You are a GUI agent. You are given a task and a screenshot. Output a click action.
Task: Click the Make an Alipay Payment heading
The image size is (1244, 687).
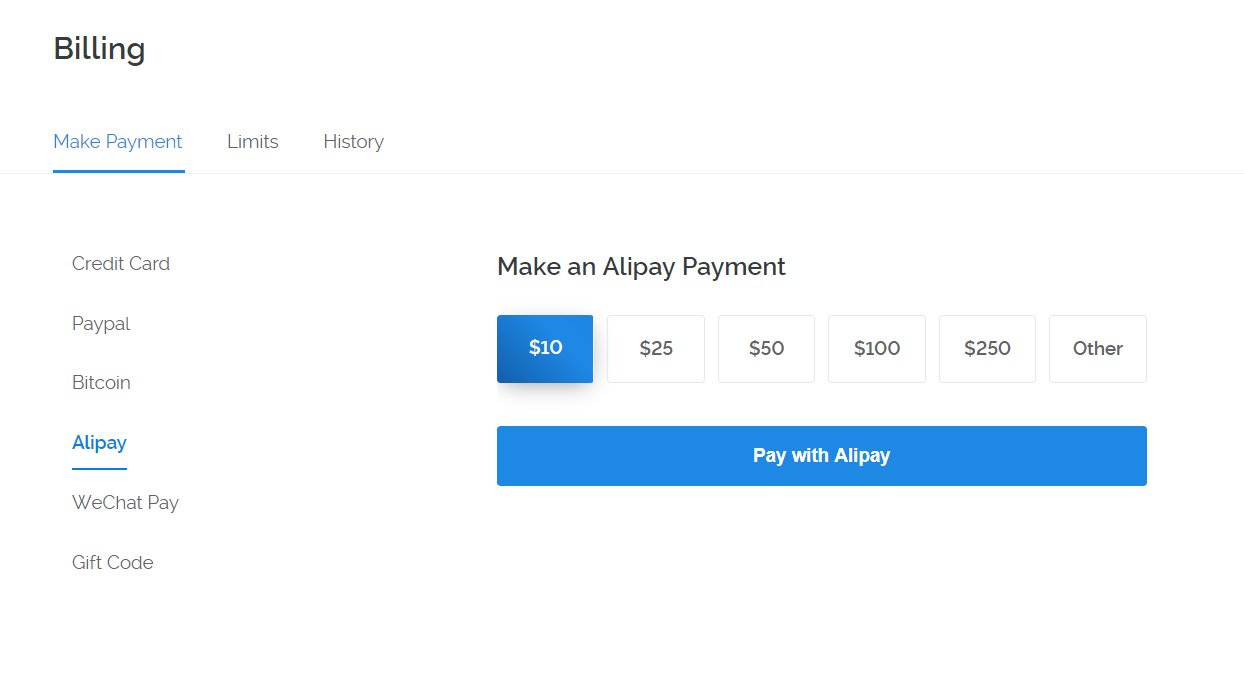click(641, 267)
